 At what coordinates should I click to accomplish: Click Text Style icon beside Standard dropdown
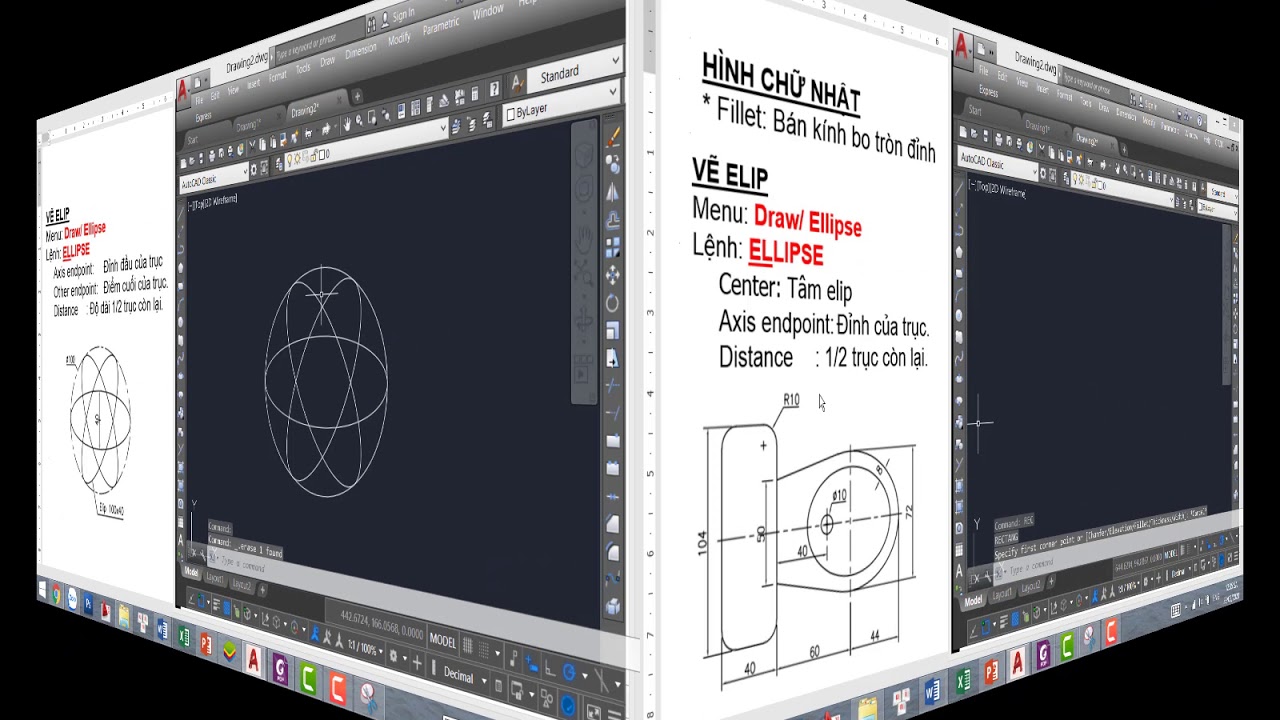(517, 83)
